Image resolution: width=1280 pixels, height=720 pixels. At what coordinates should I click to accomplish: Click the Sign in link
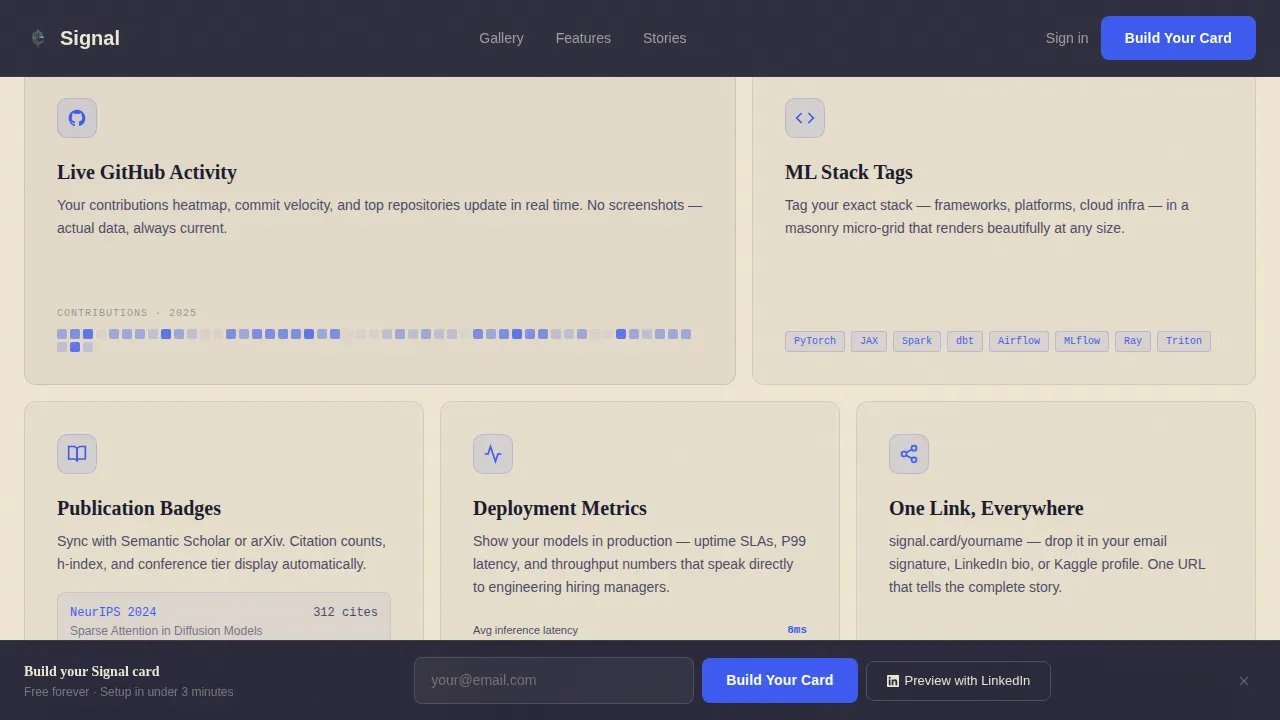pos(1067,38)
